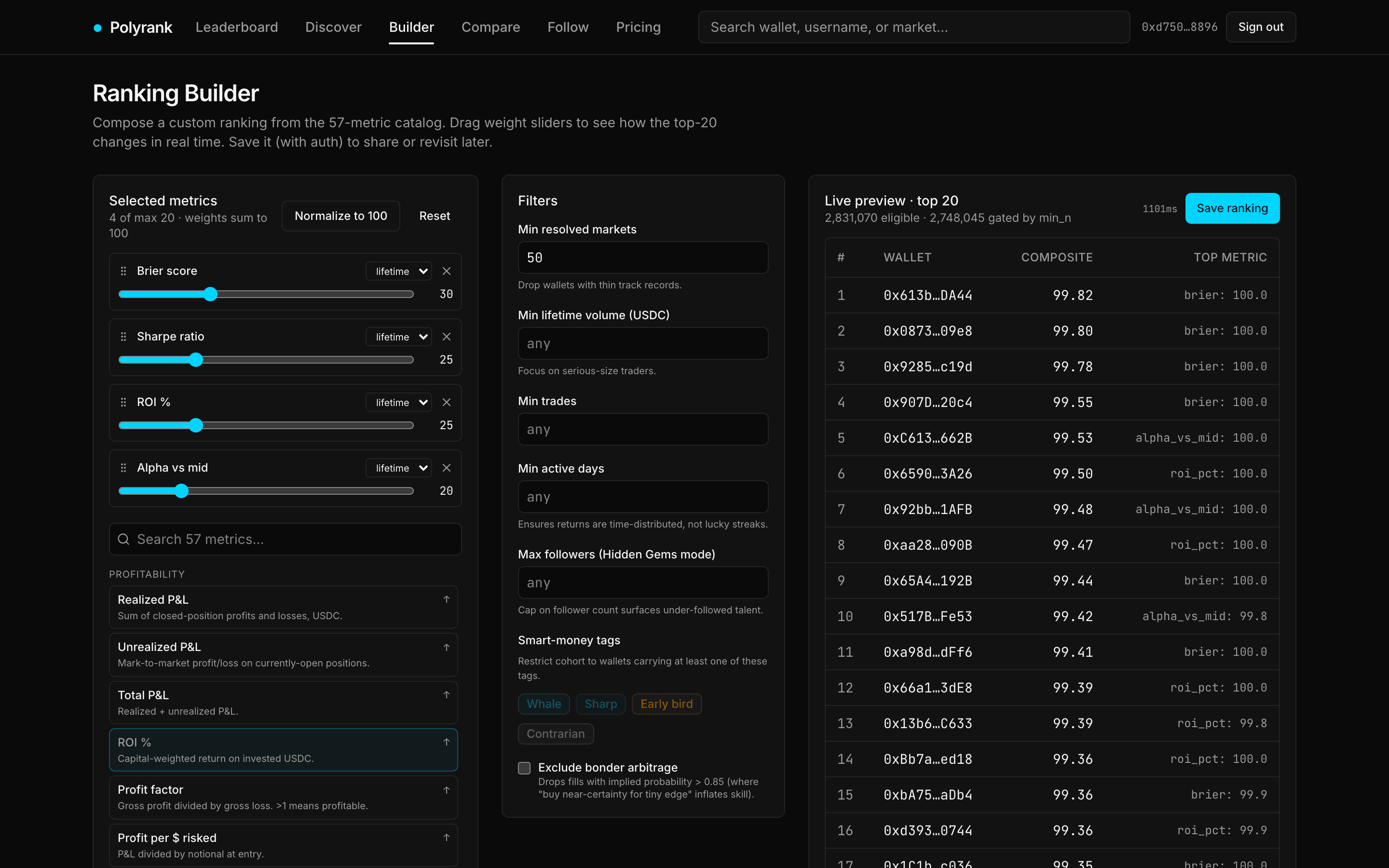Add Profit factor via its arrow icon
Viewport: 1389px width, 868px height.
[447, 790]
